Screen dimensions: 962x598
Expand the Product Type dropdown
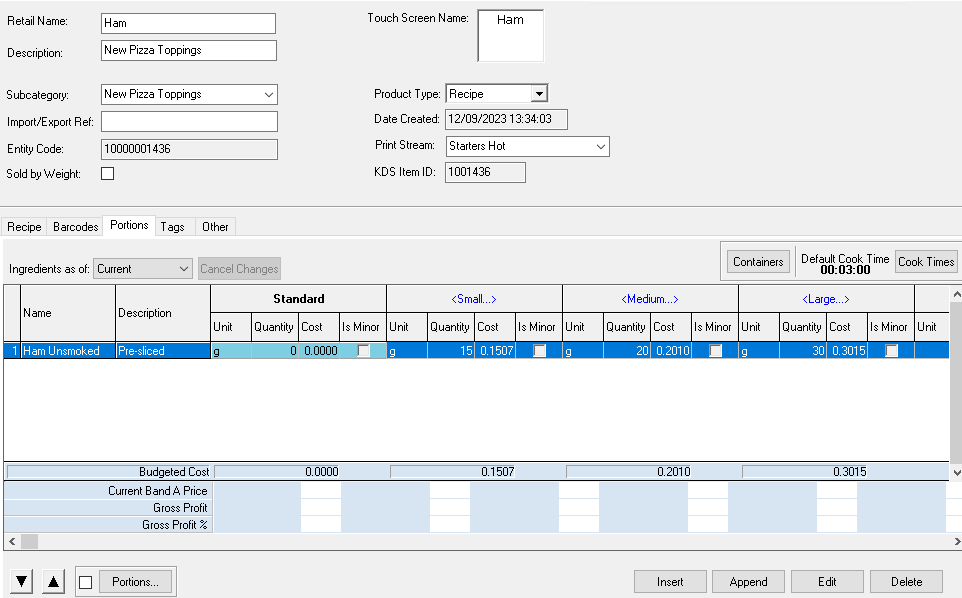coord(539,94)
